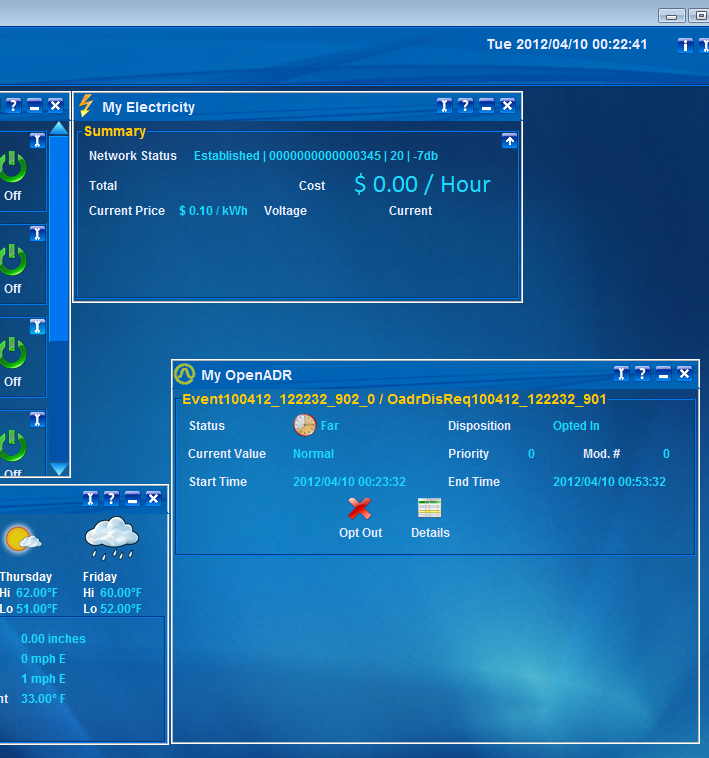Click current price $ 0.10 / kWh

(x=213, y=211)
